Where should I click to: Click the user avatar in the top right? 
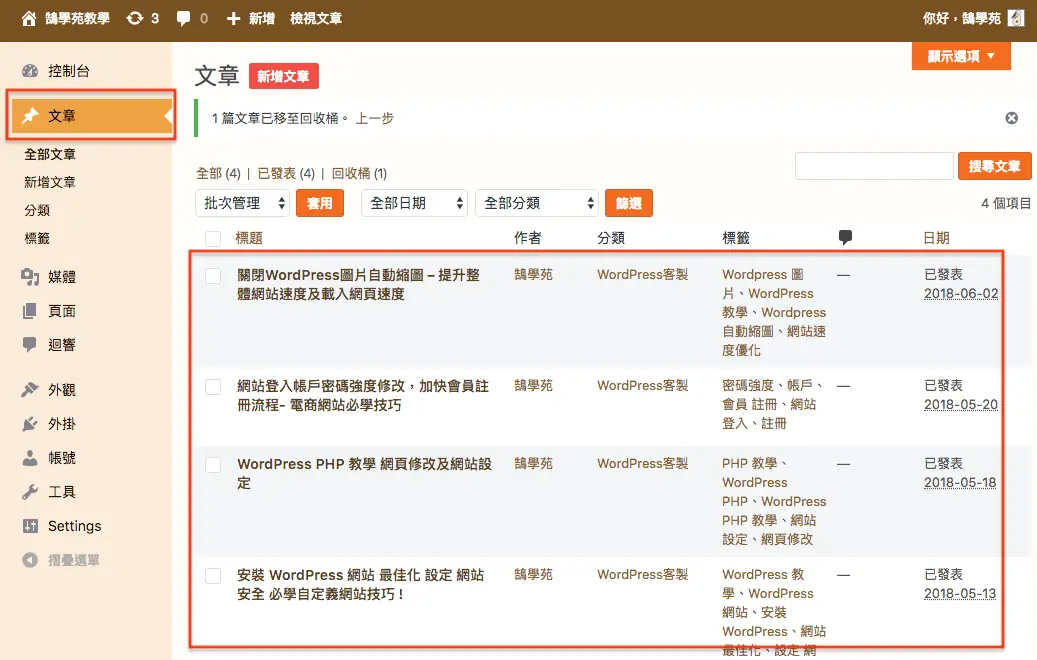tap(1016, 19)
